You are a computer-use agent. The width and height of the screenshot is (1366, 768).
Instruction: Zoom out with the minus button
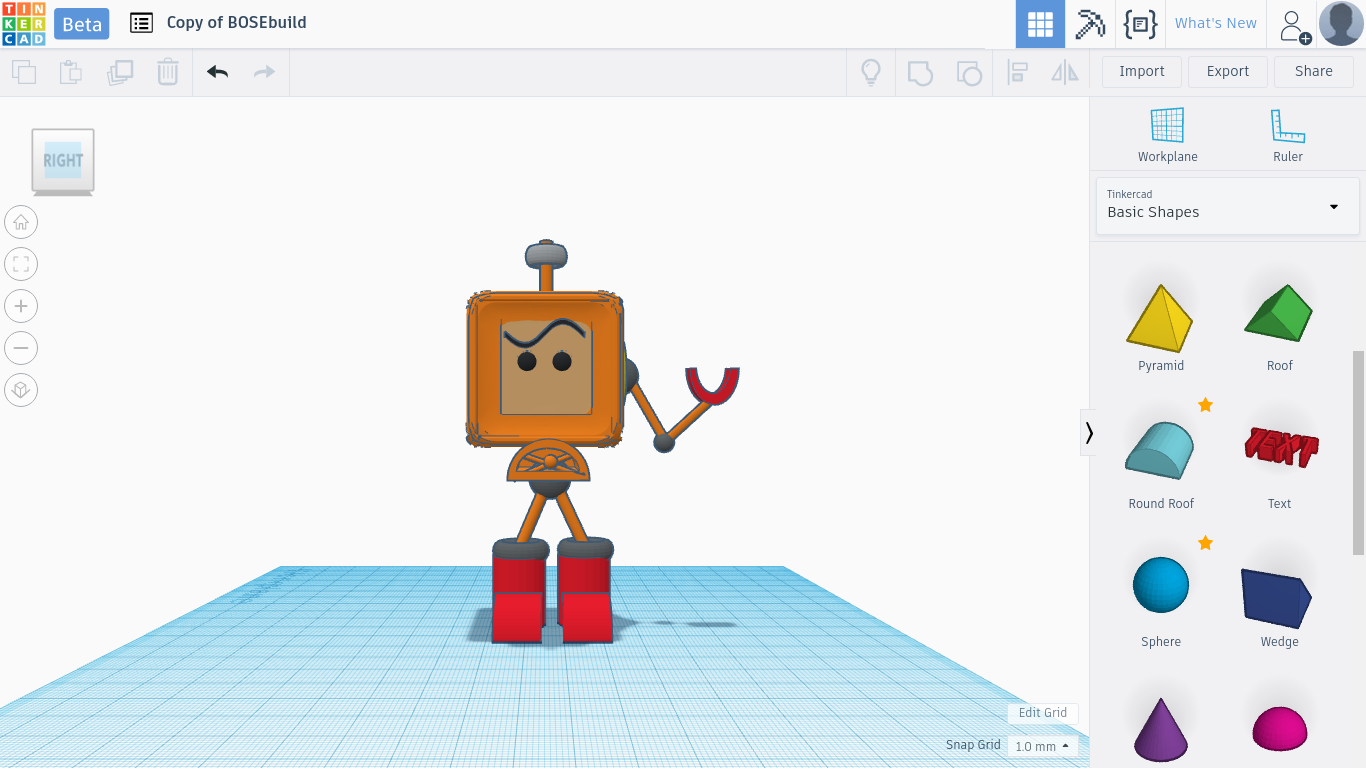tap(21, 348)
